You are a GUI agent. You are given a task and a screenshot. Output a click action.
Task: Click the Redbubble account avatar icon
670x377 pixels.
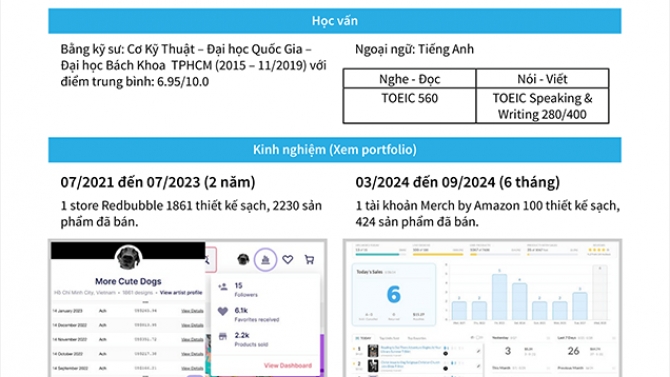pyautogui.click(x=243, y=259)
